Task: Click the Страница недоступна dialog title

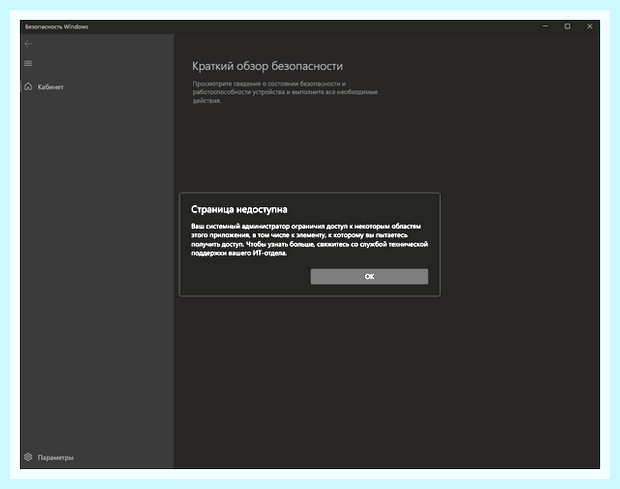Action: [239, 209]
